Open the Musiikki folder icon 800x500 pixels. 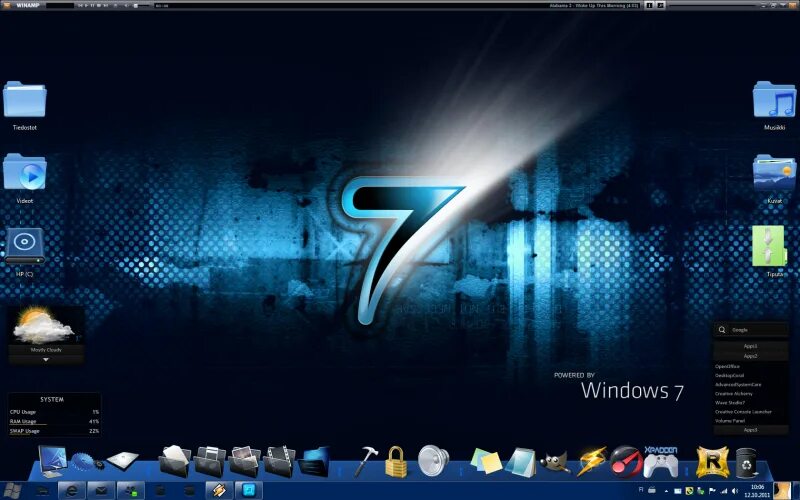[x=774, y=99]
